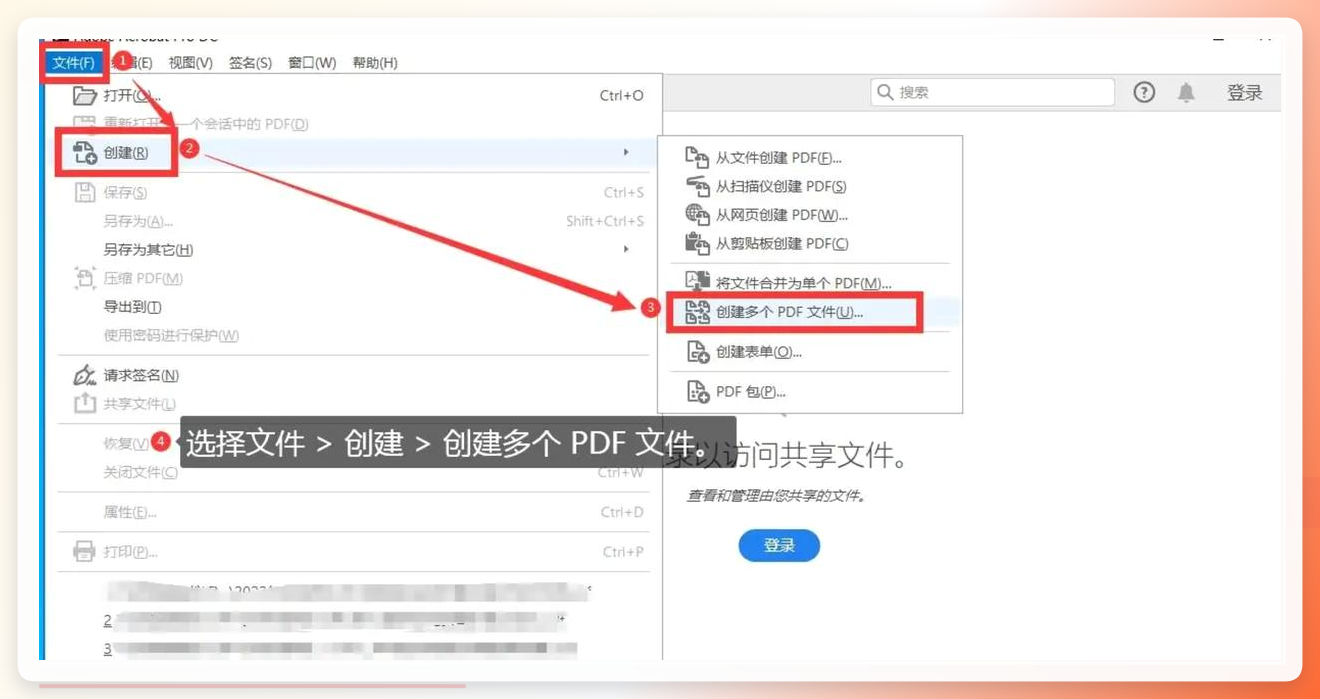
Task: Open the 窗口(W) menu
Action: 312,63
